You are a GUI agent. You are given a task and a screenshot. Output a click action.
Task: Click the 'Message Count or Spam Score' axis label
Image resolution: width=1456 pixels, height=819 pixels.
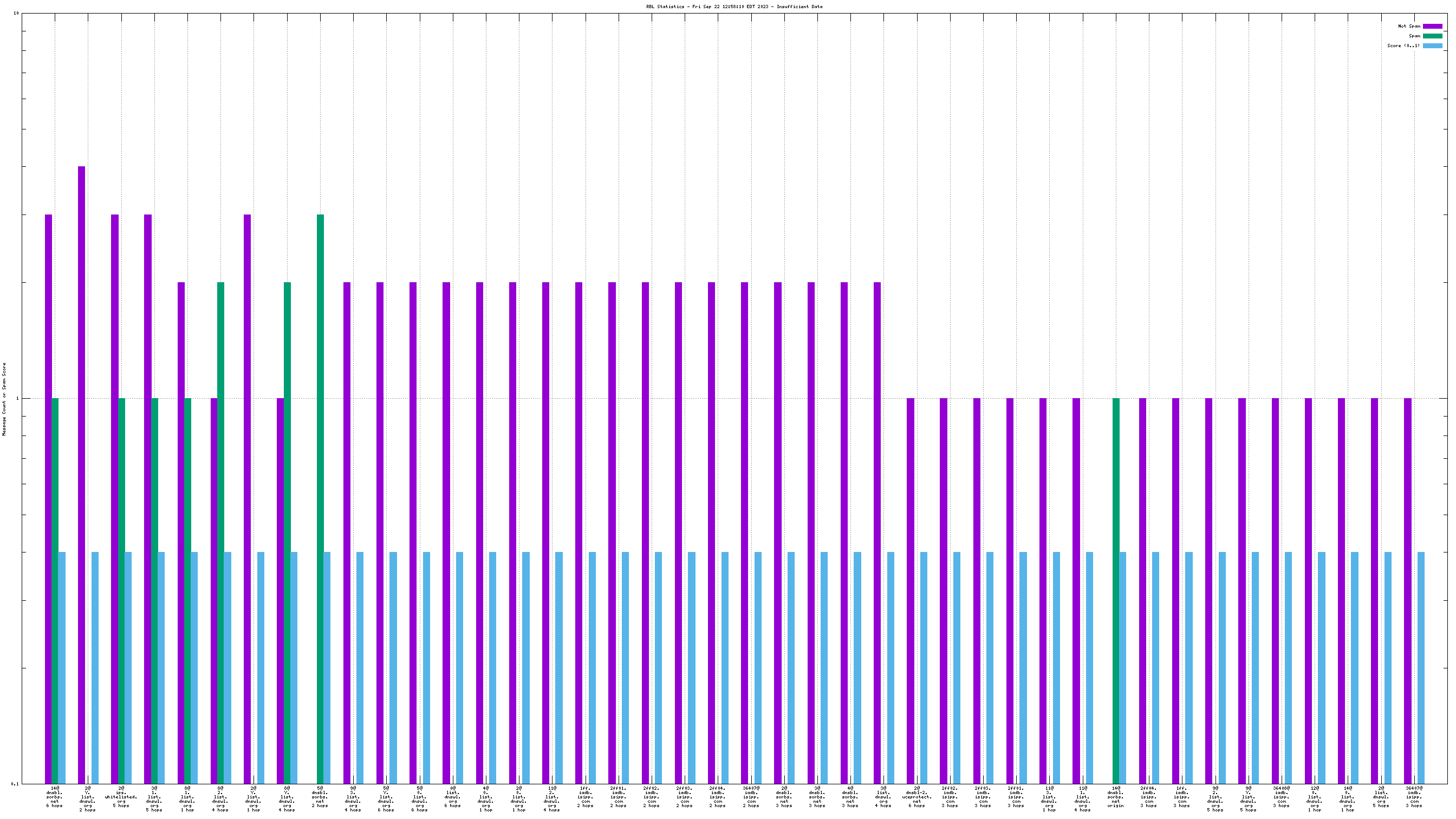pos(4,399)
